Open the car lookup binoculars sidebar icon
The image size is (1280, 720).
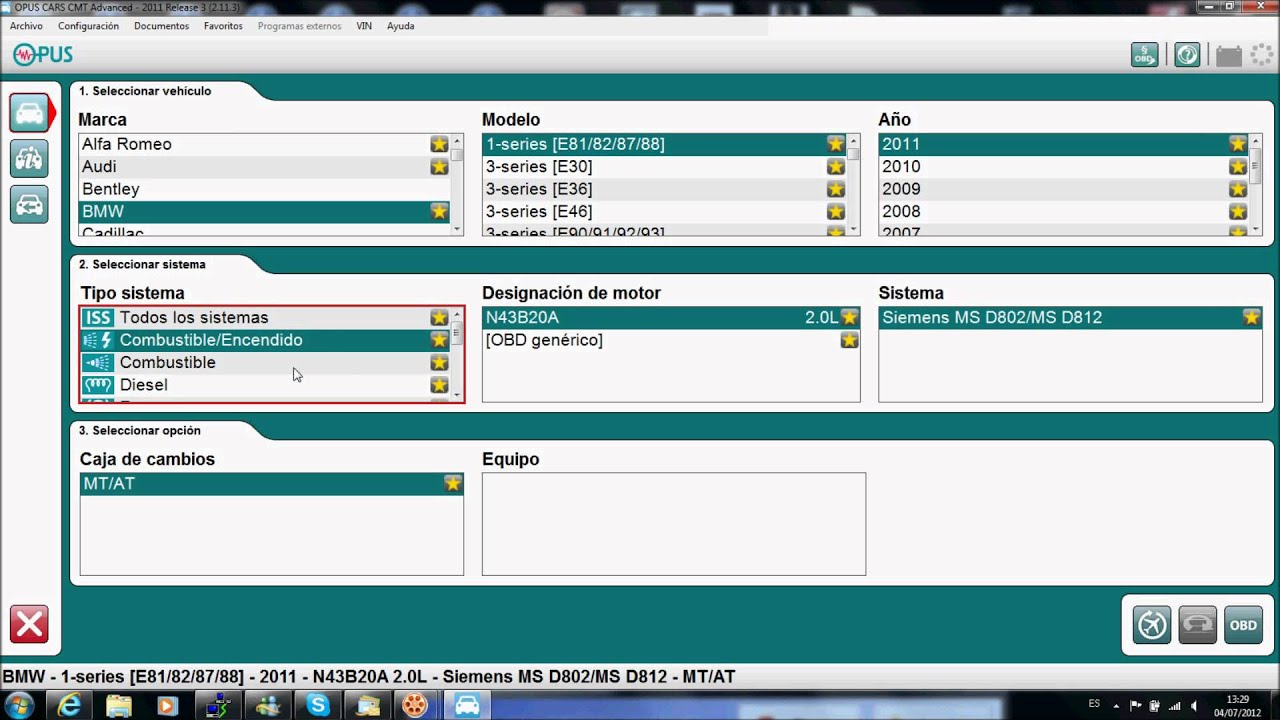click(x=29, y=159)
